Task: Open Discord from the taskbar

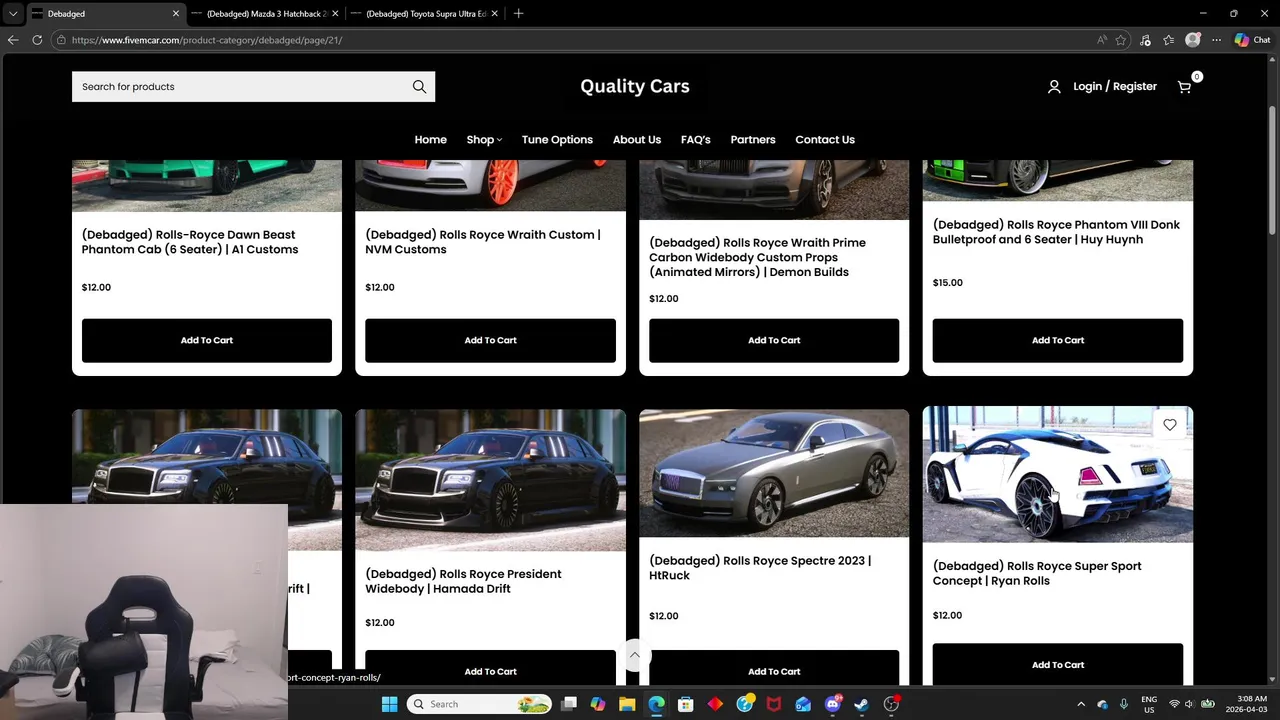Action: click(x=832, y=704)
